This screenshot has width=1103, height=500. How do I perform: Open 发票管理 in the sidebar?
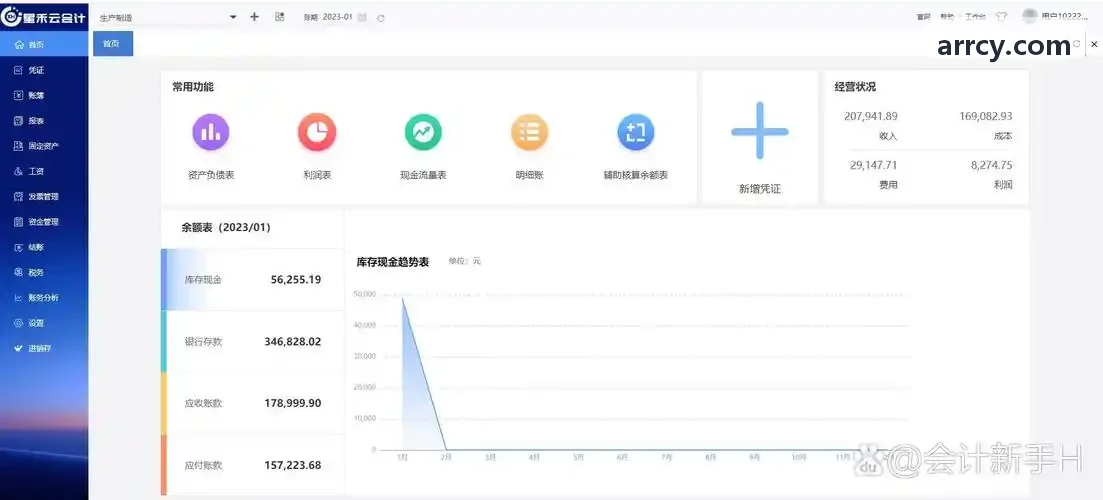tap(44, 197)
